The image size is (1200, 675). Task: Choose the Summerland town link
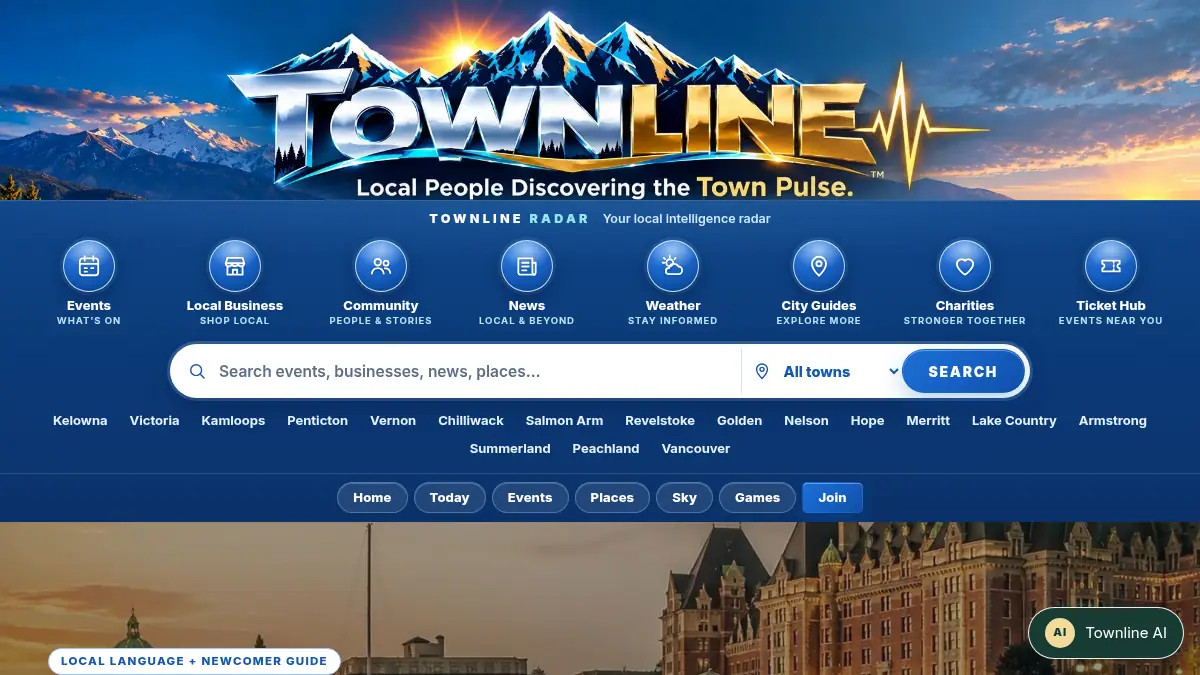[x=510, y=449]
